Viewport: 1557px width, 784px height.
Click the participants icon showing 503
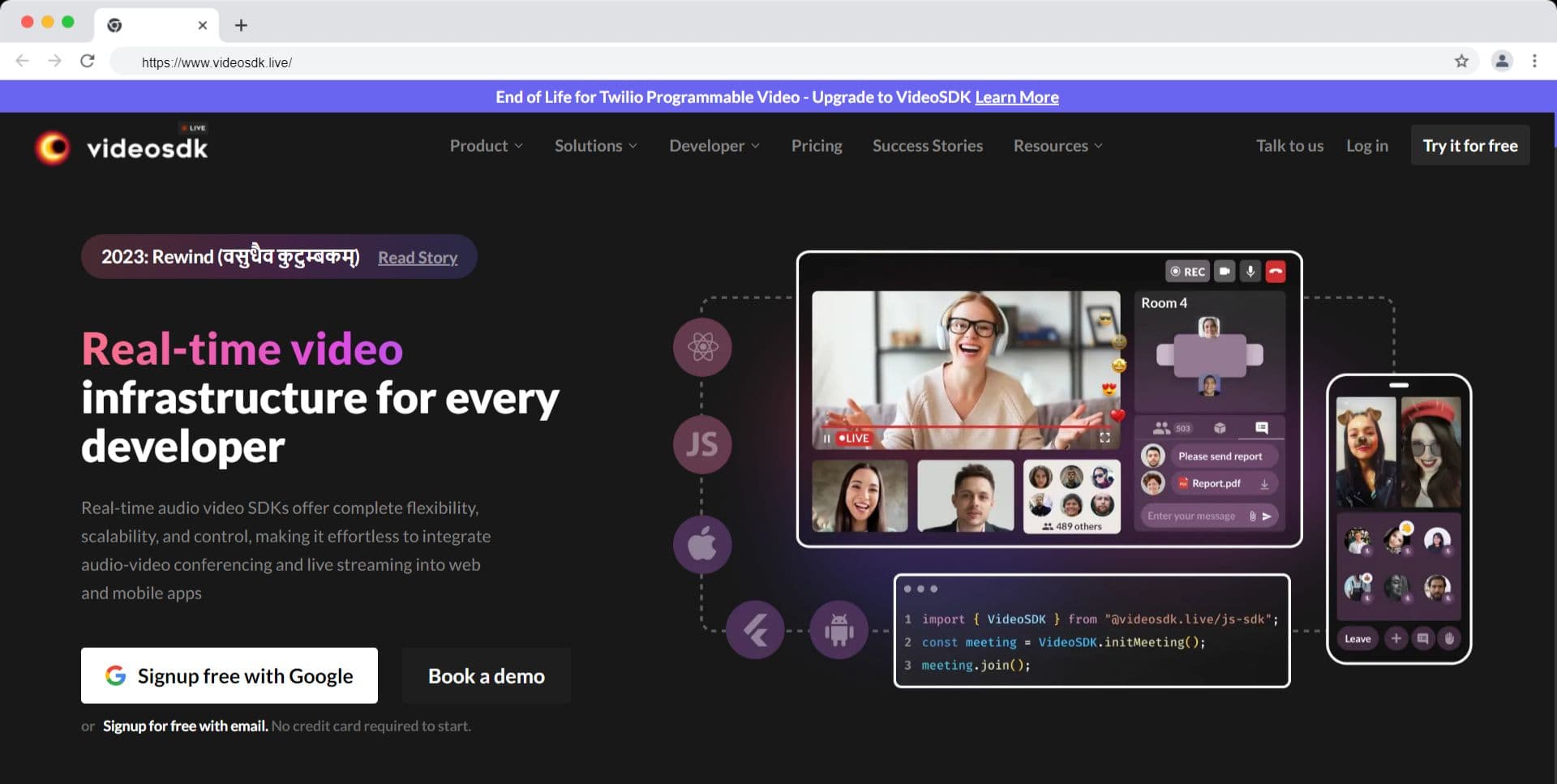tap(1172, 428)
